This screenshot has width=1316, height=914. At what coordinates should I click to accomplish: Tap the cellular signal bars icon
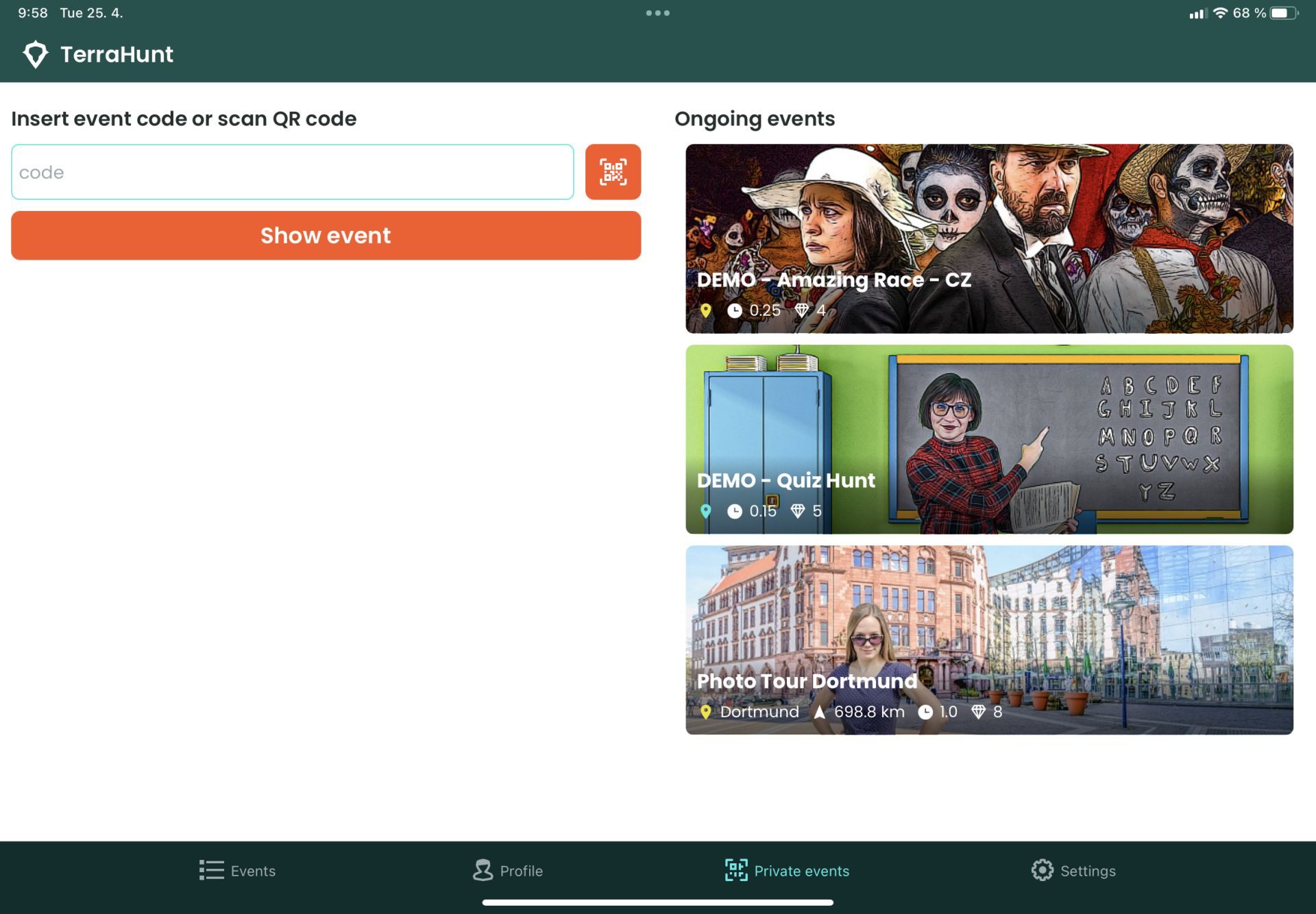1197,13
